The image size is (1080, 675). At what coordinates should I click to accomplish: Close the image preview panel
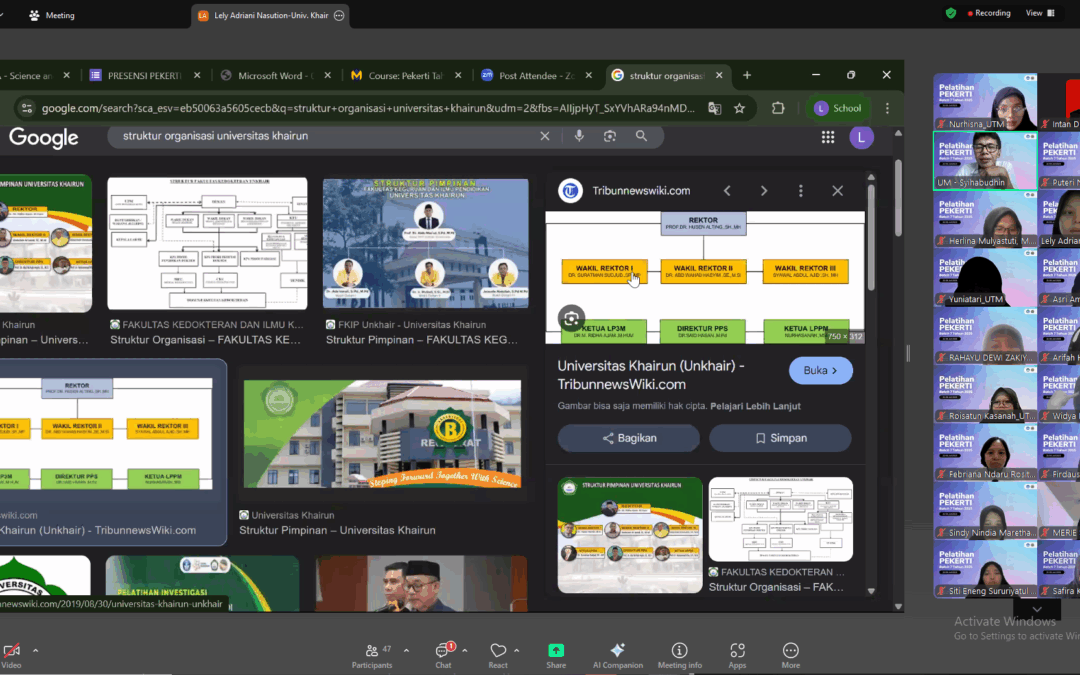tap(838, 191)
